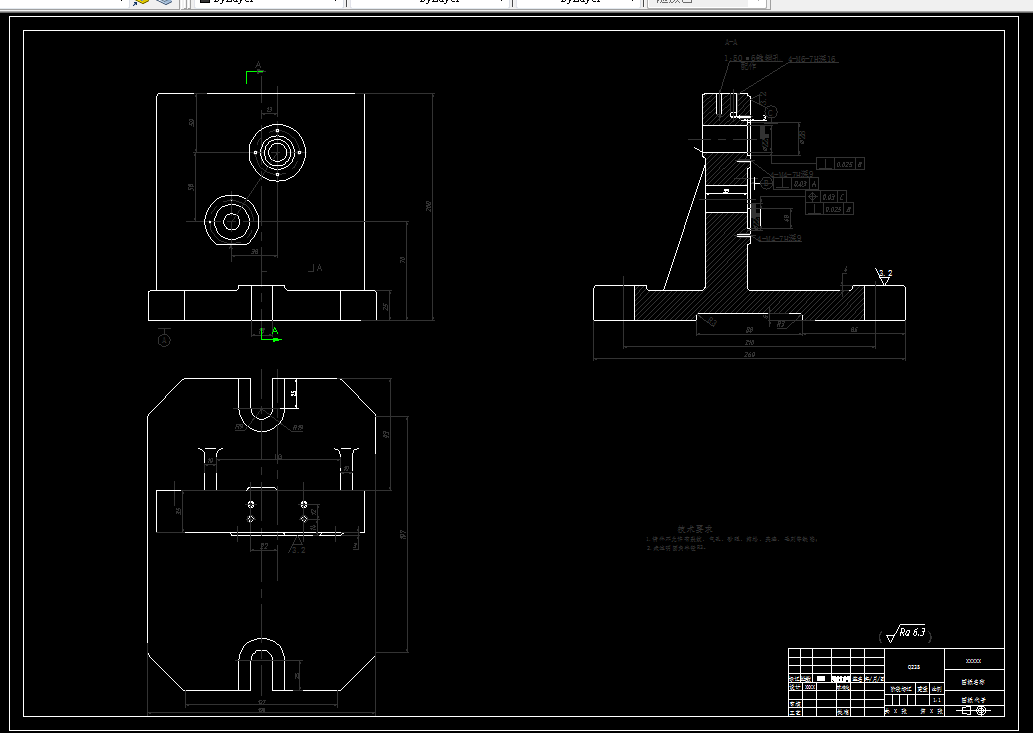The width and height of the screenshot is (1033, 733).
Task: Select the '58' vertical dimension between bores
Action: click(192, 187)
